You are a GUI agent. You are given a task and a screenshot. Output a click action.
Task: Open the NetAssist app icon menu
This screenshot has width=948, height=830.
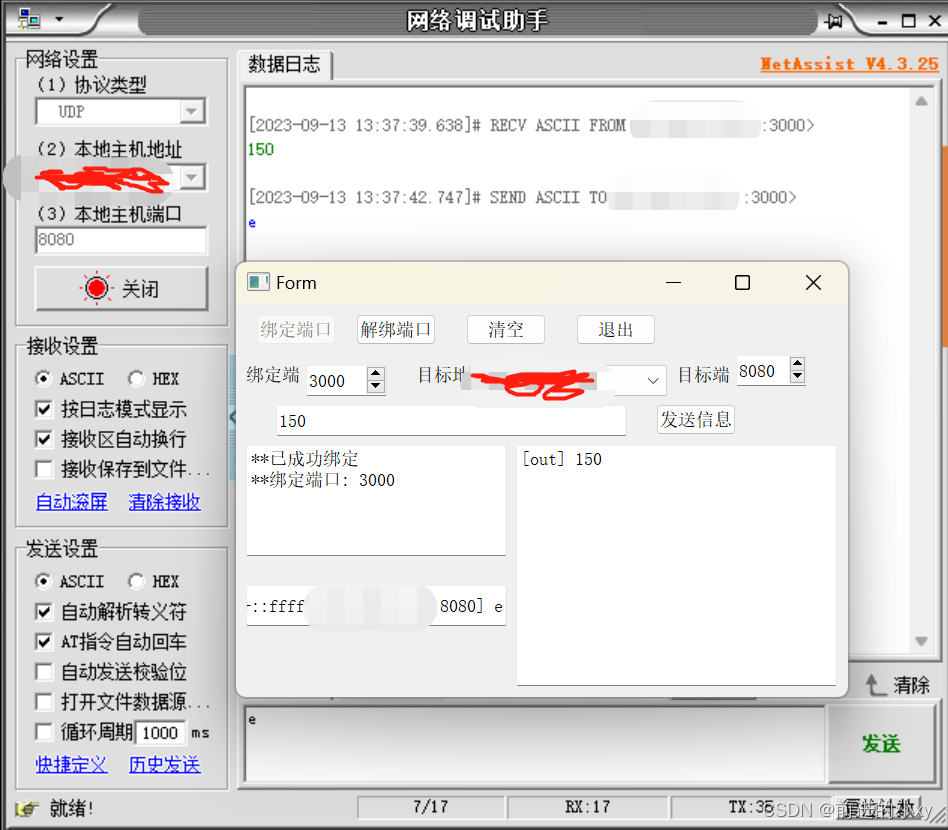pos(29,19)
